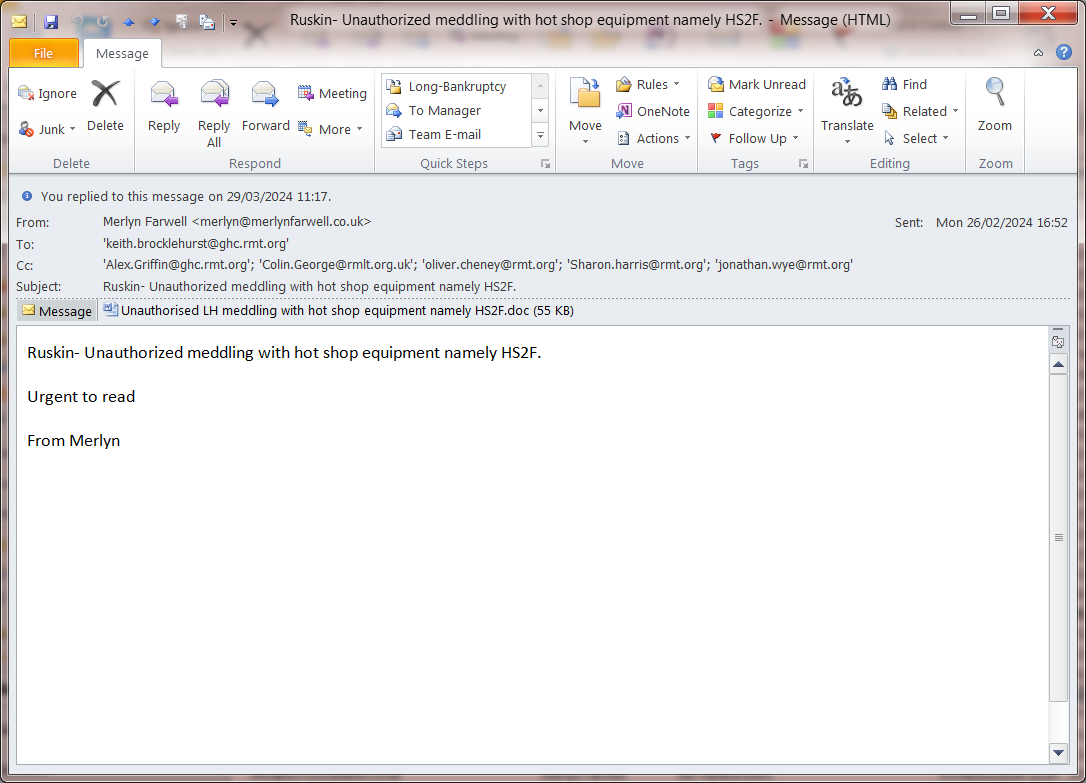Screen dimensions: 1086x783
Task: Click the subject line text in header
Action: (x=310, y=287)
